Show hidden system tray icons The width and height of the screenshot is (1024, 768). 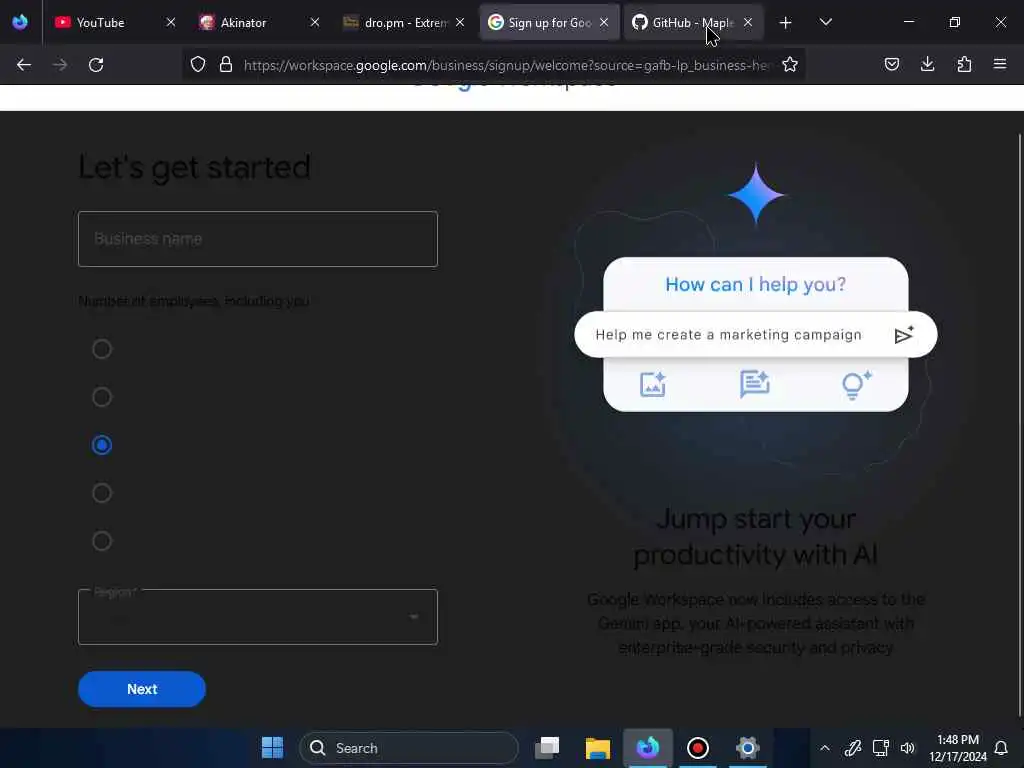tap(825, 748)
